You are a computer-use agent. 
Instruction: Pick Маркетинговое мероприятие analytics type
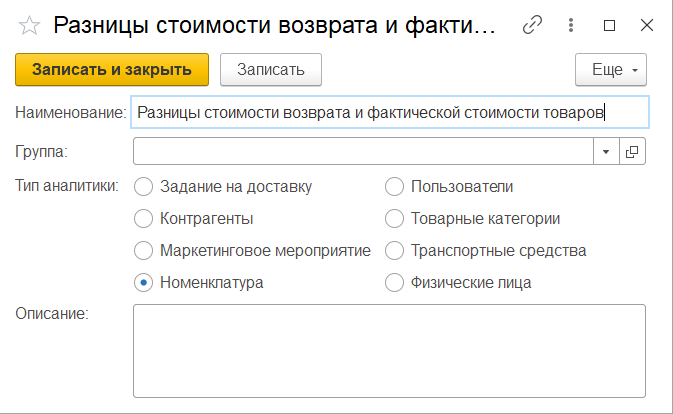[144, 250]
